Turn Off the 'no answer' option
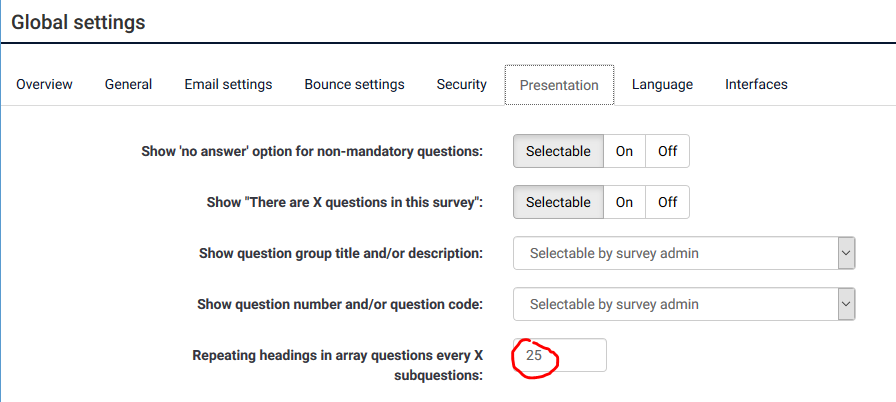 pyautogui.click(x=667, y=151)
